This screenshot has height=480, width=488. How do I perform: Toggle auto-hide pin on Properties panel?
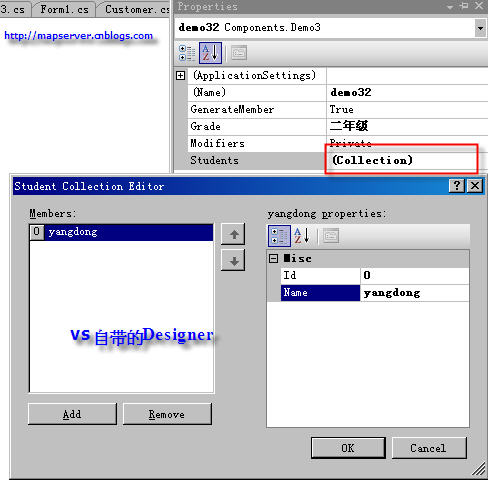coord(464,6)
